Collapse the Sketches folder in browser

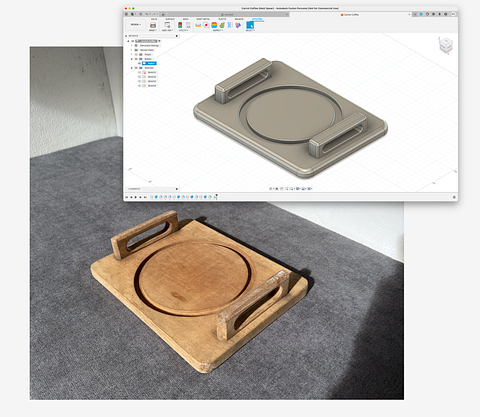click(131, 68)
